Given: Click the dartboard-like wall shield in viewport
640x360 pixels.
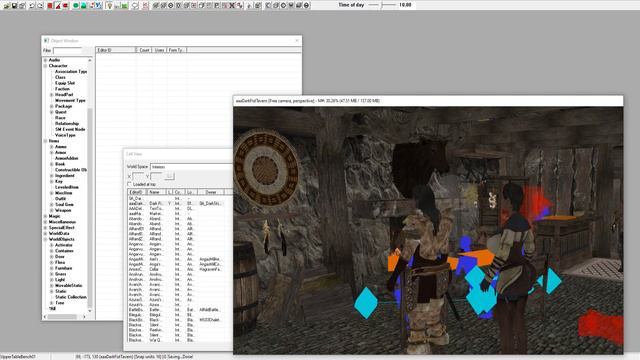Looking at the screenshot, I should point(266,169).
